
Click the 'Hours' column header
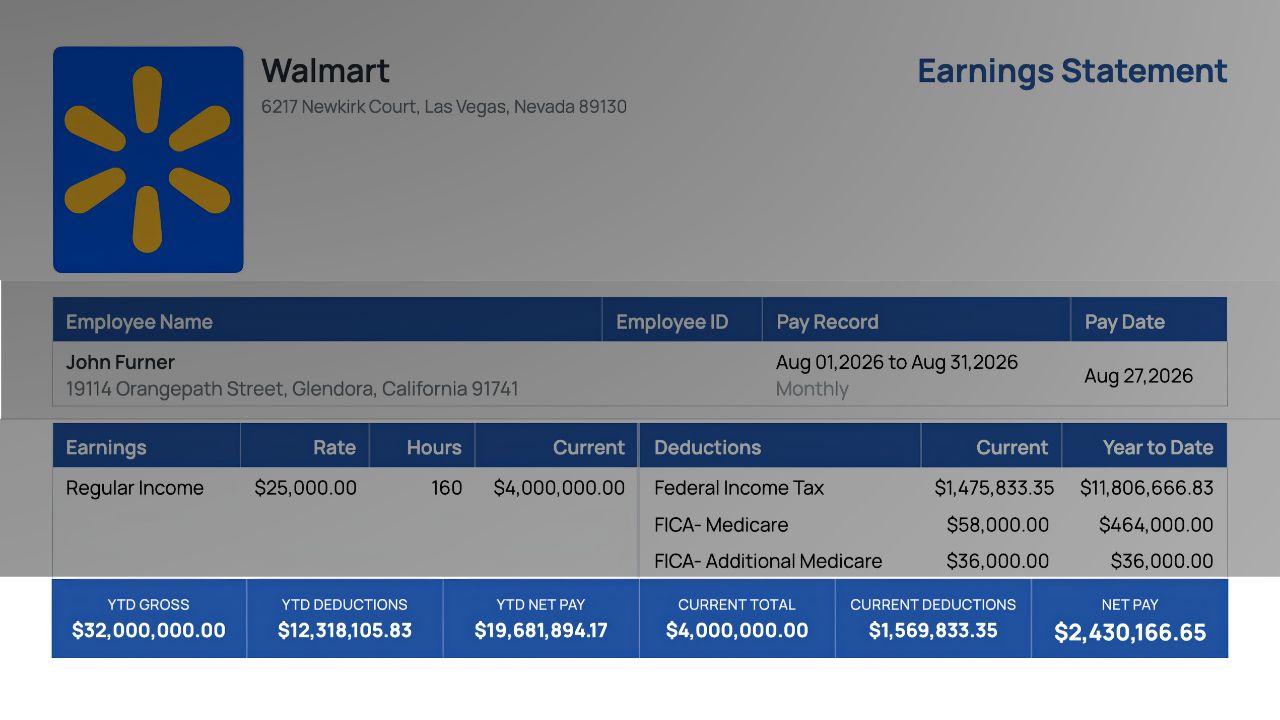pyautogui.click(x=434, y=447)
